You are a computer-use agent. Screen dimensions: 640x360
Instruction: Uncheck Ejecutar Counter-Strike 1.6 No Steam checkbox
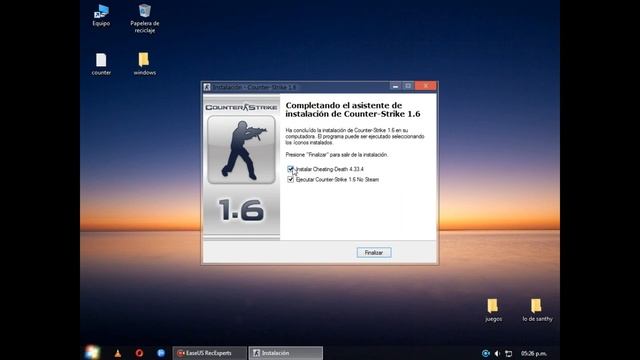tap(291, 180)
